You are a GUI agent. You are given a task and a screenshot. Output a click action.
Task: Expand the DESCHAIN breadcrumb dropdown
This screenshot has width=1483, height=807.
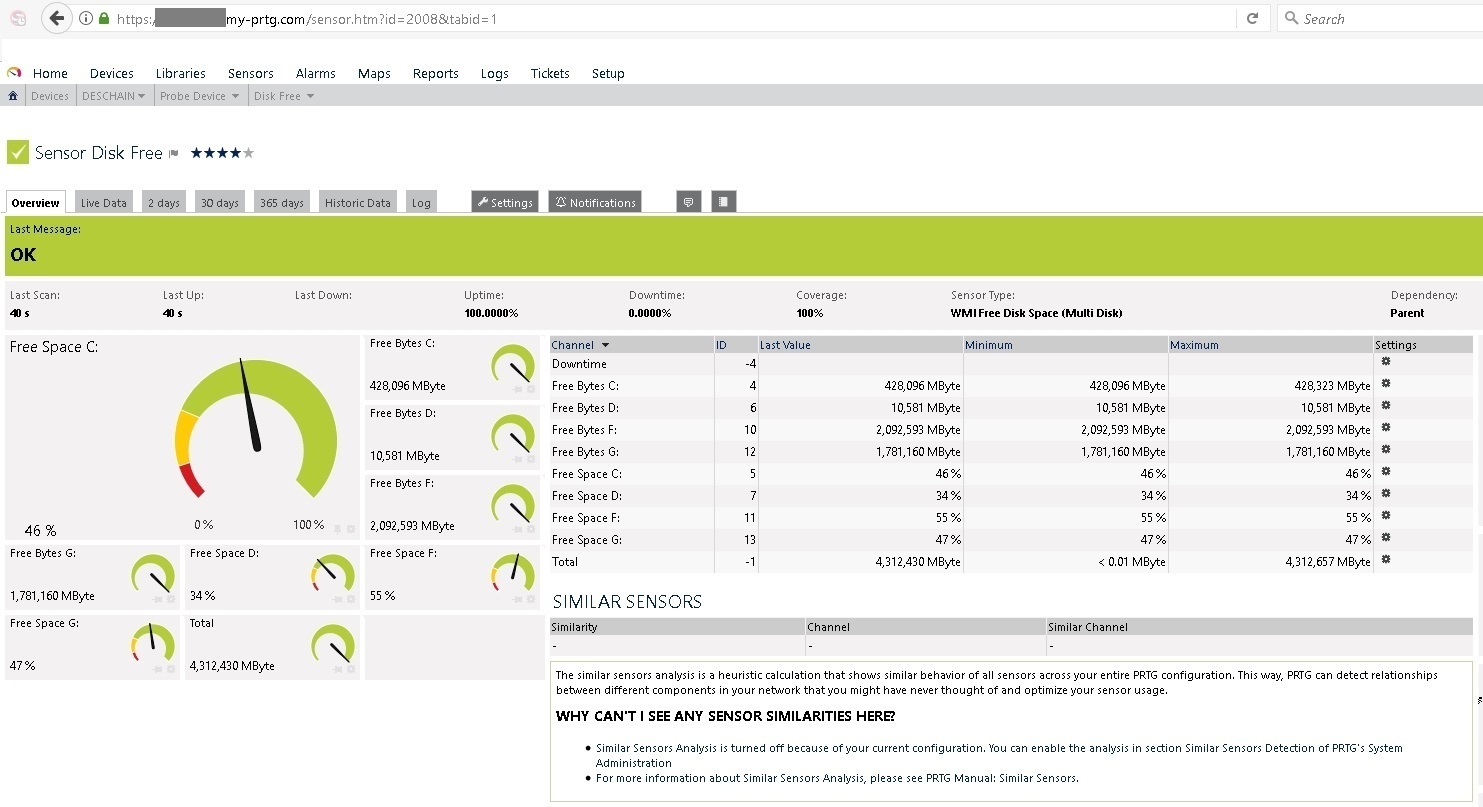click(141, 96)
